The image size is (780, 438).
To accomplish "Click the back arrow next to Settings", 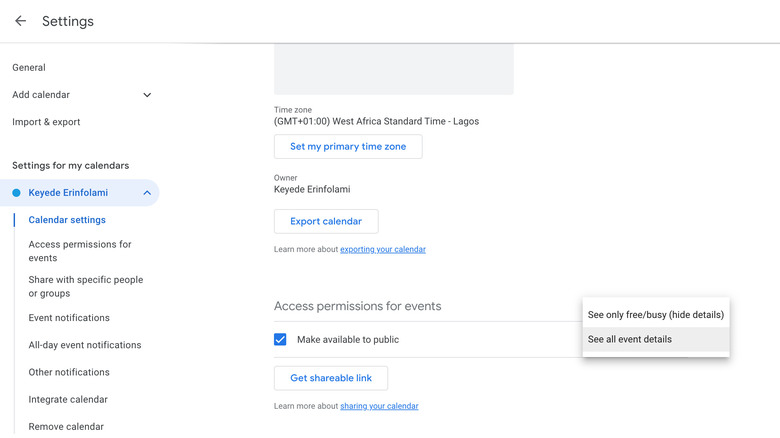I will coord(20,21).
